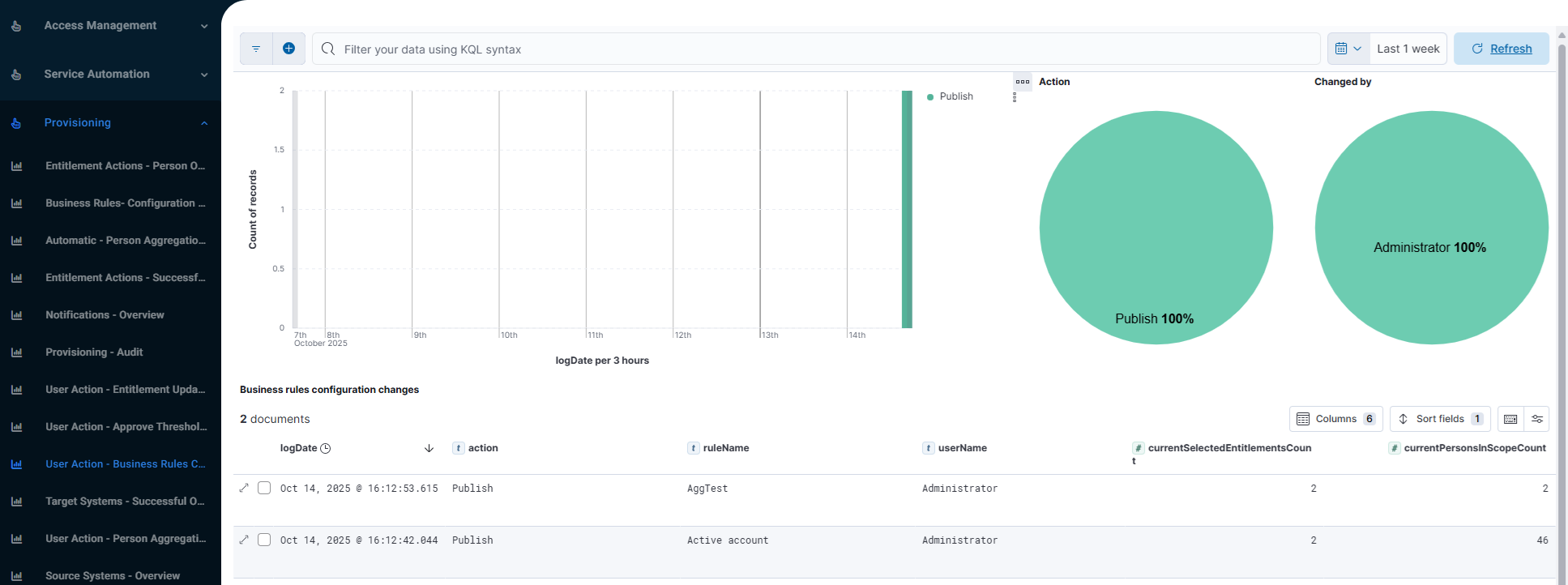Click the keyboard shortcuts icon in table toolbar

[1510, 419]
